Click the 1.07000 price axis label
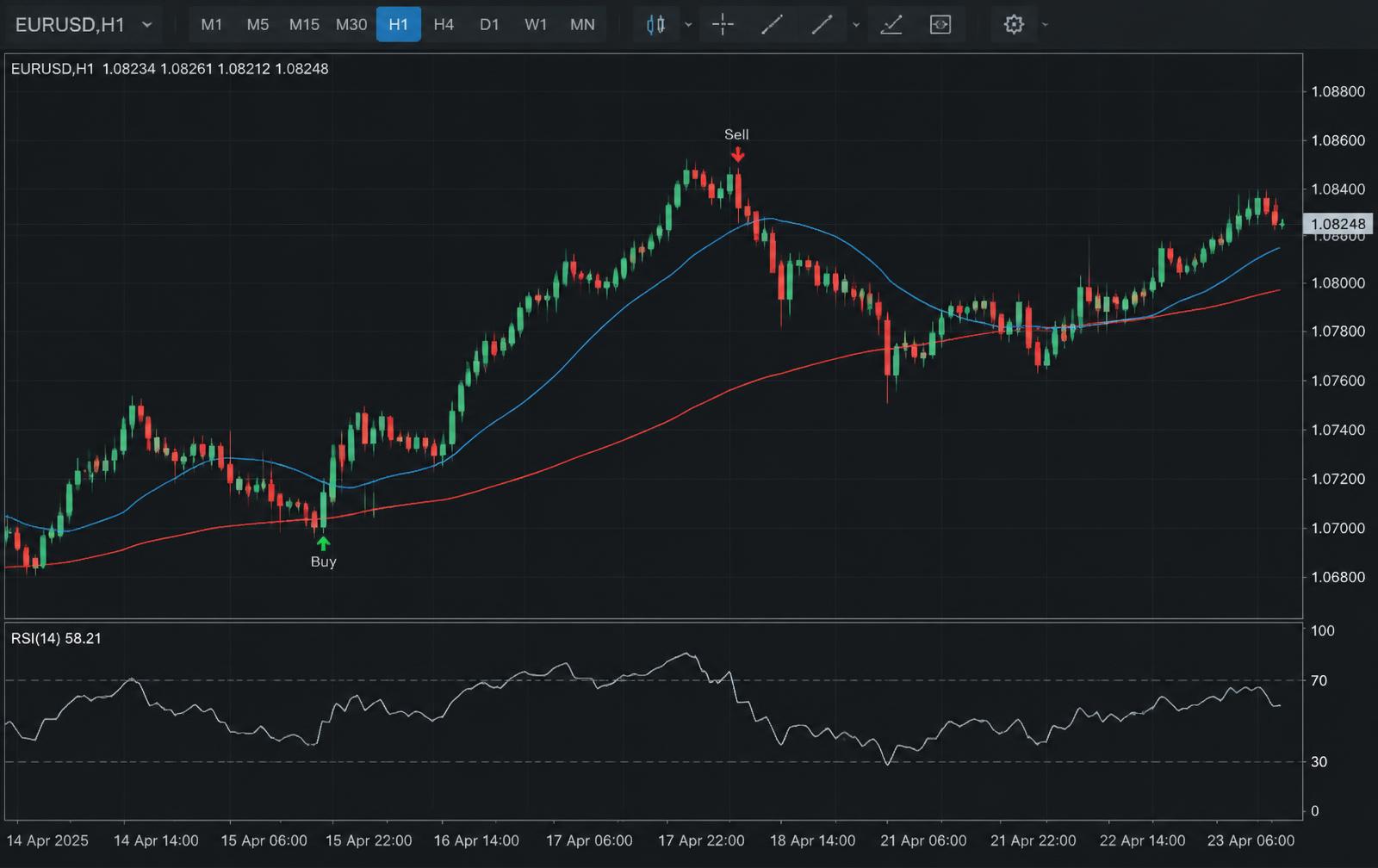The image size is (1378, 868). pos(1338,528)
